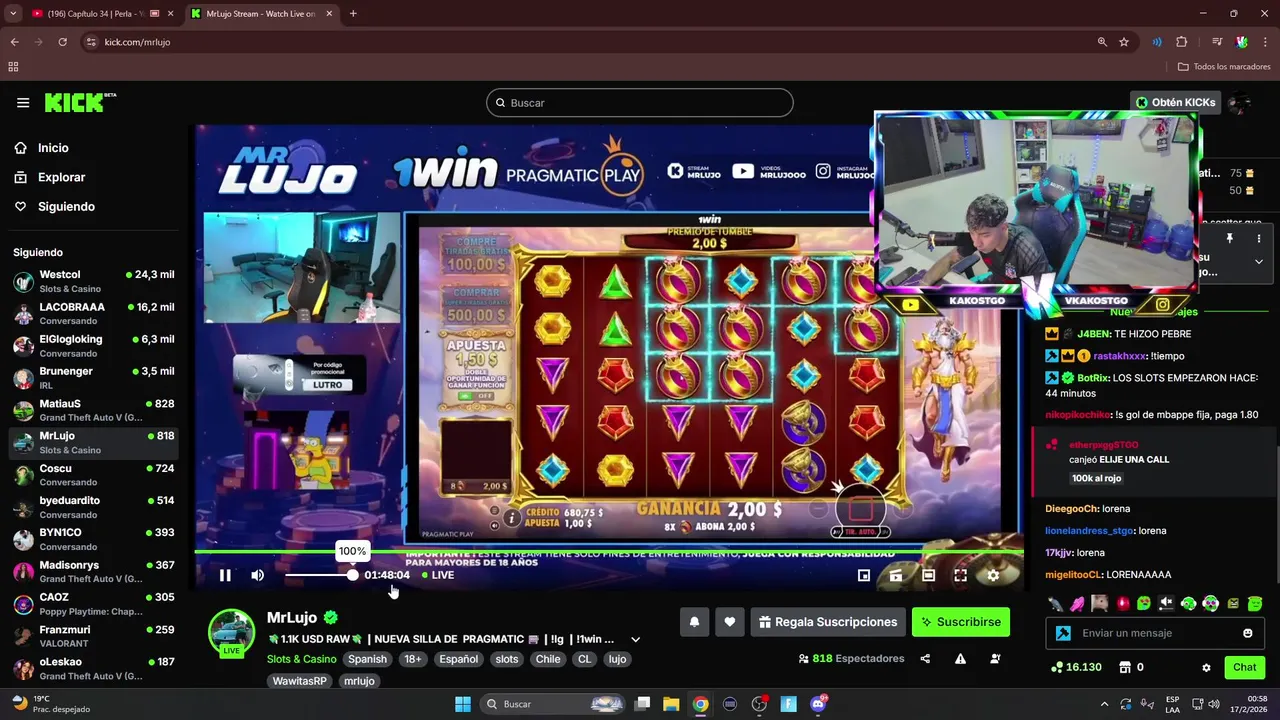Select the WawitasRP tag
Viewport: 1280px width, 720px height.
pyautogui.click(x=300, y=681)
